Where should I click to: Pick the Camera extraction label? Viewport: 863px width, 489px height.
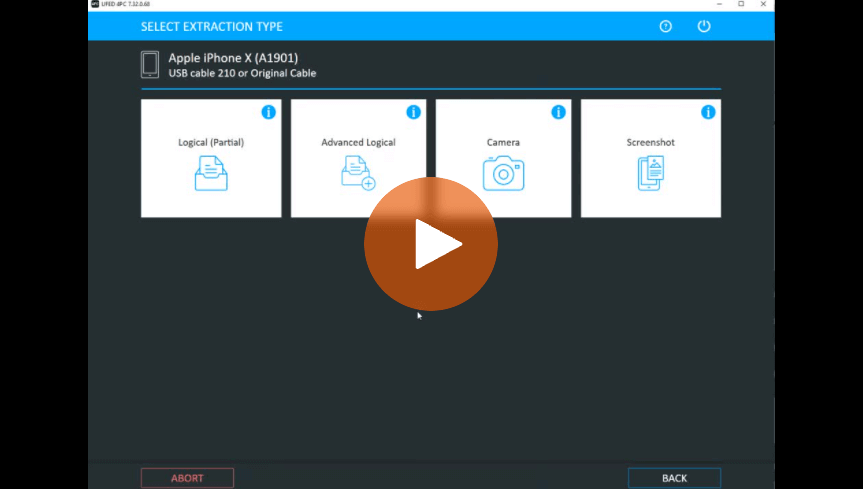[x=503, y=142]
